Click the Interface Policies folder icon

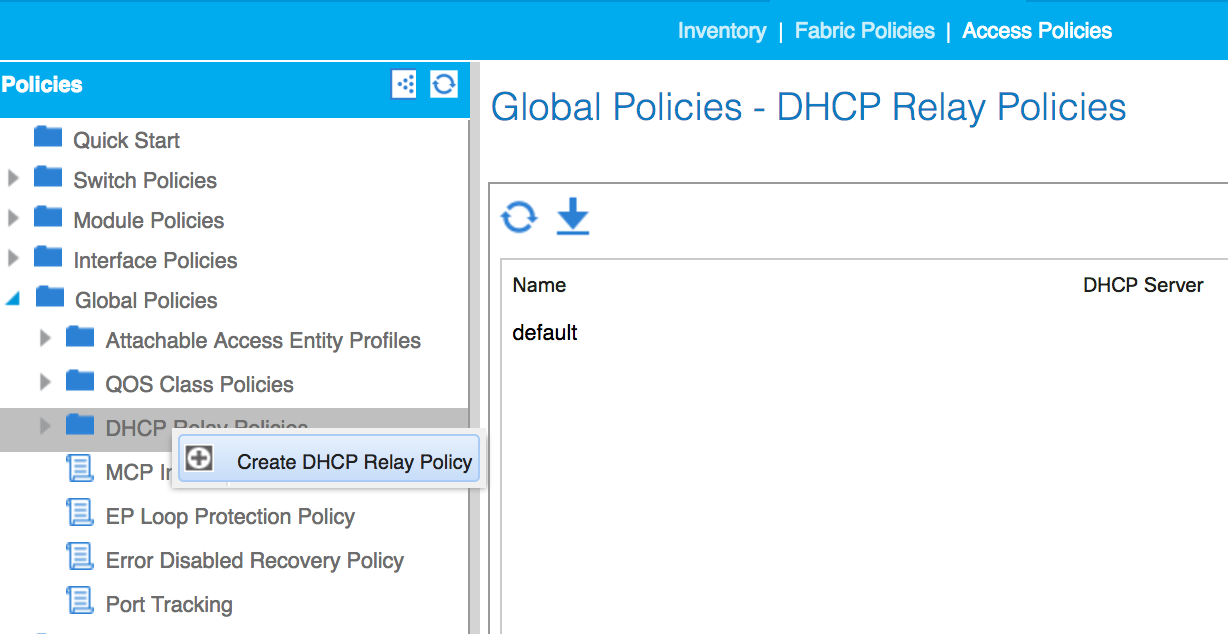(x=48, y=257)
